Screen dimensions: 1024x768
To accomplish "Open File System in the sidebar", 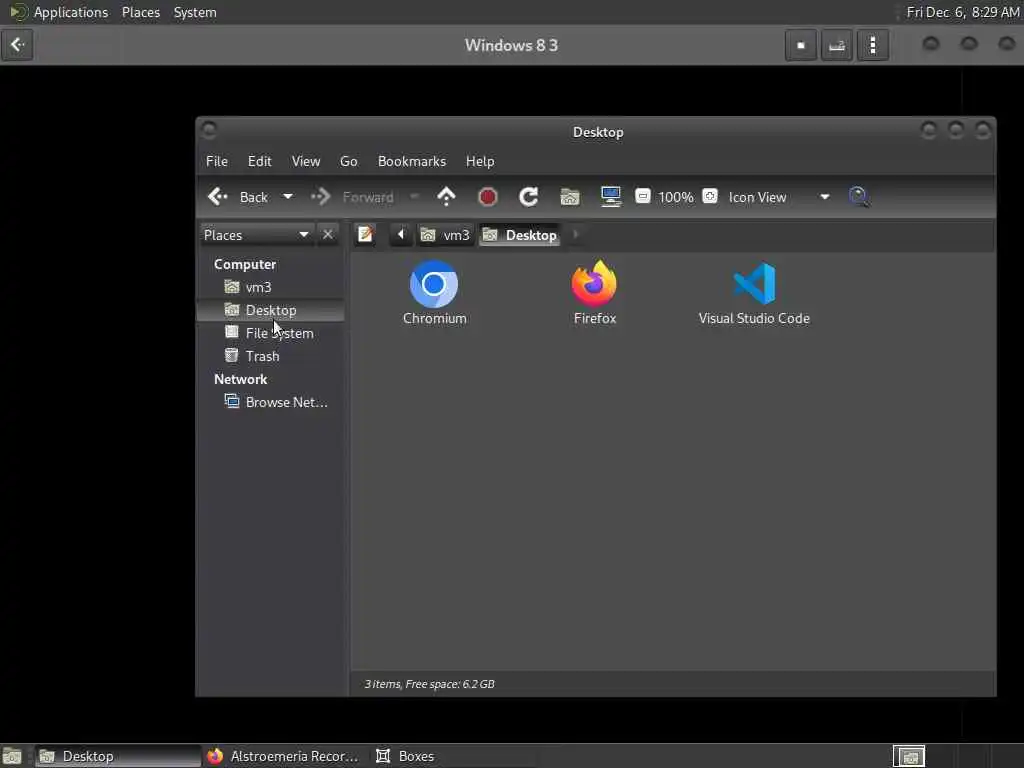I will pos(271,333).
